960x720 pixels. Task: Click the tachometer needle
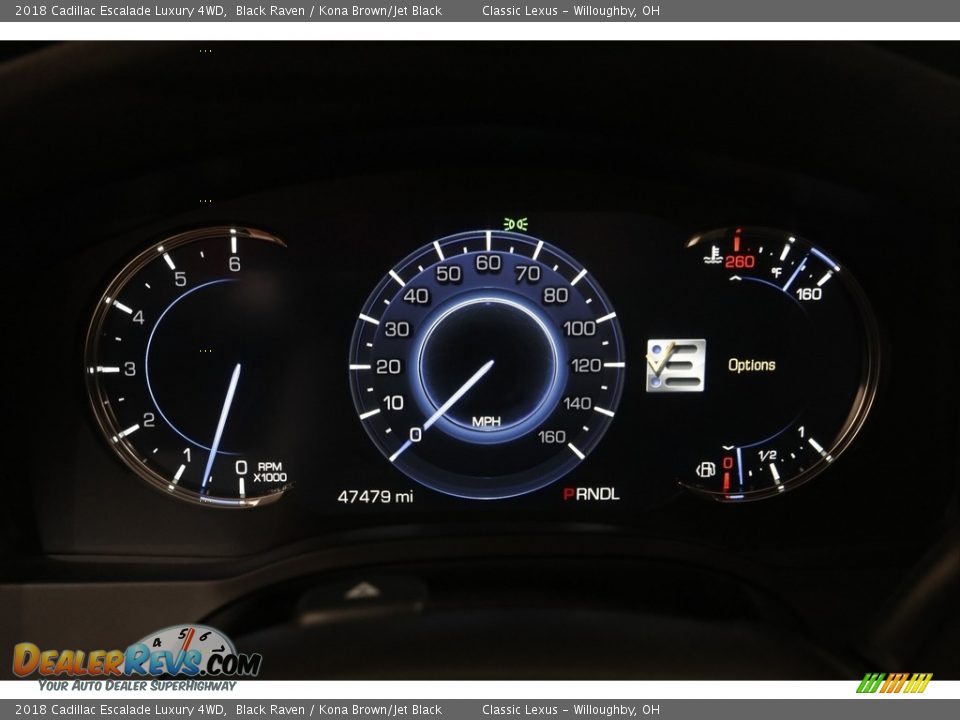221,427
